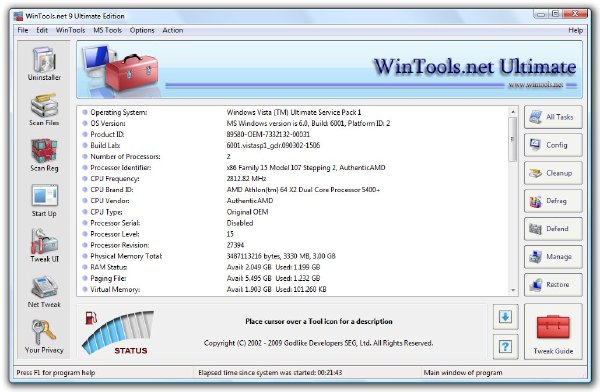Open the Scan Reg registry scanner
600x392 pixels.
44,155
